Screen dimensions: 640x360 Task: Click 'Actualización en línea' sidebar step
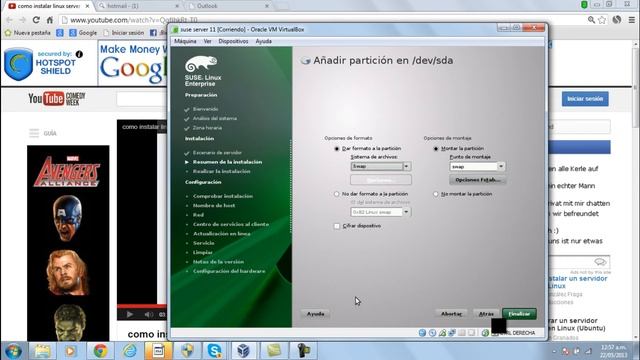click(222, 234)
